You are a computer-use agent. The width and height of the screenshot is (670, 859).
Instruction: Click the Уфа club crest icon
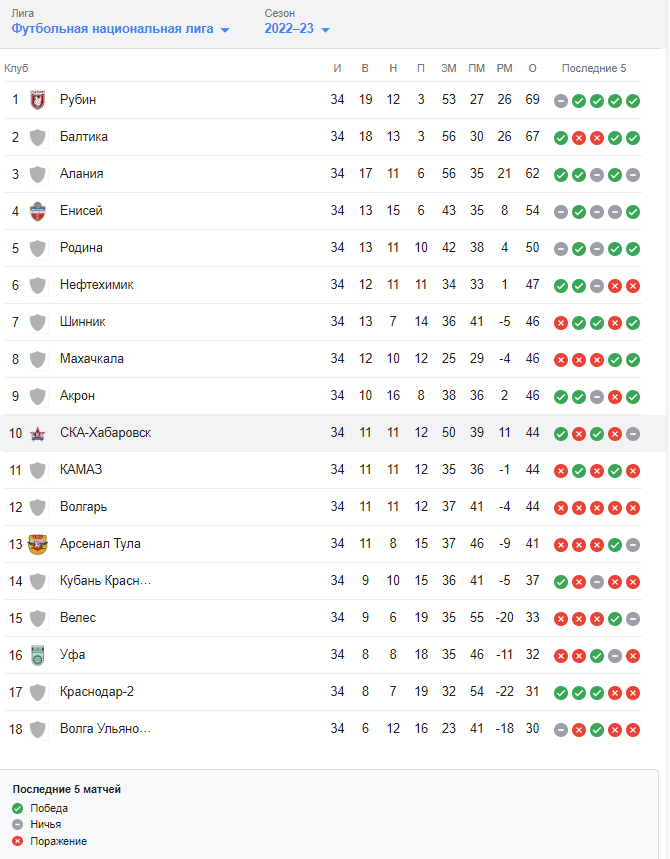coord(37,655)
